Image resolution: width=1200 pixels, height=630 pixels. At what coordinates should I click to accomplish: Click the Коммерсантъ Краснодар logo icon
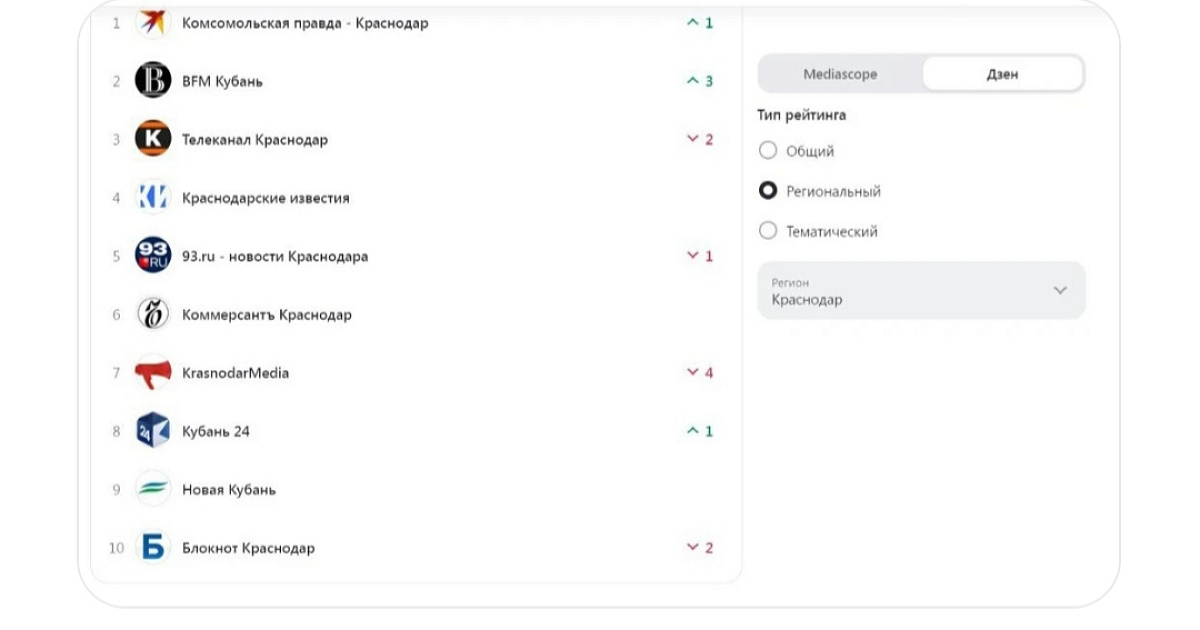point(153,314)
